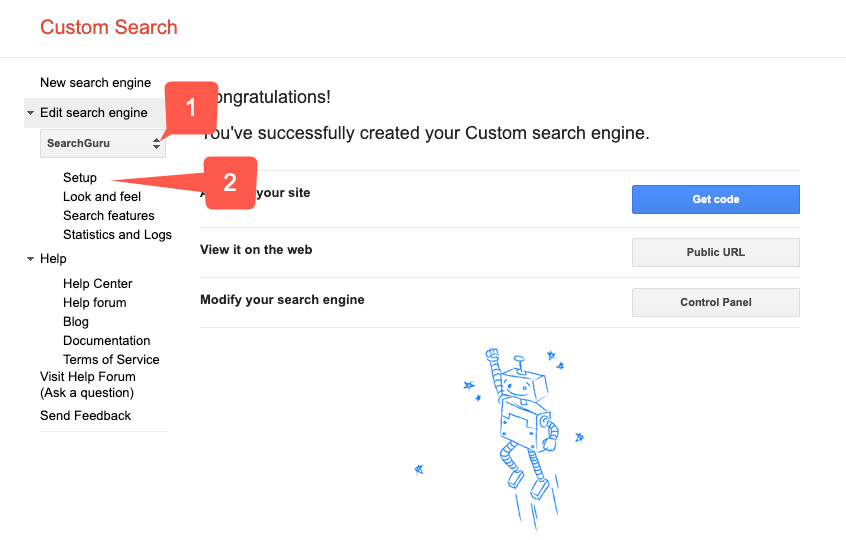The width and height of the screenshot is (846, 540).
Task: Select New search engine
Action: (x=95, y=83)
